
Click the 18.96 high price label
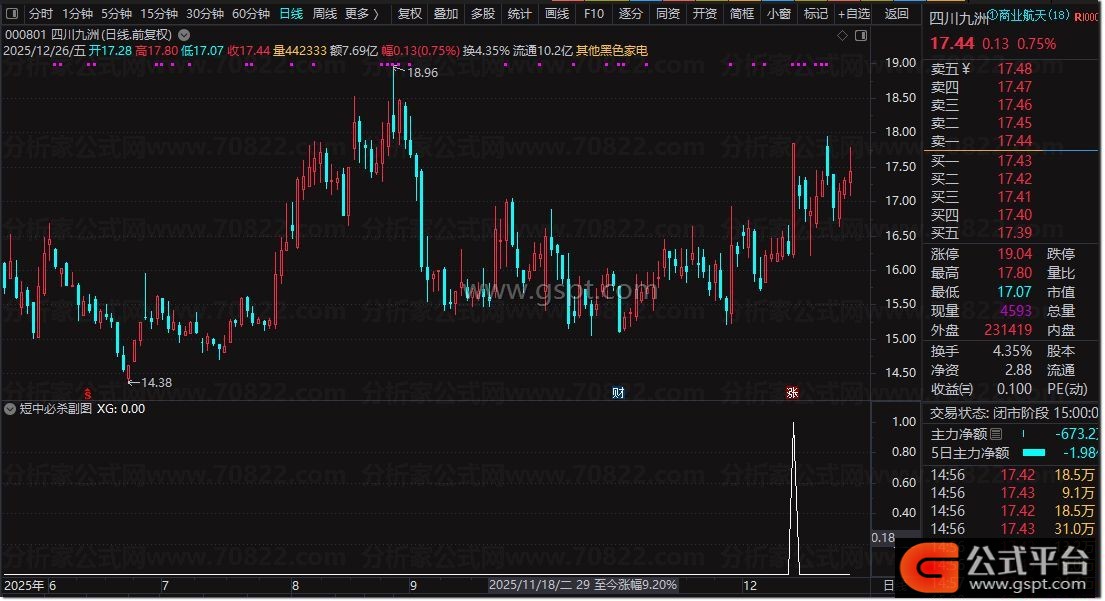point(423,73)
